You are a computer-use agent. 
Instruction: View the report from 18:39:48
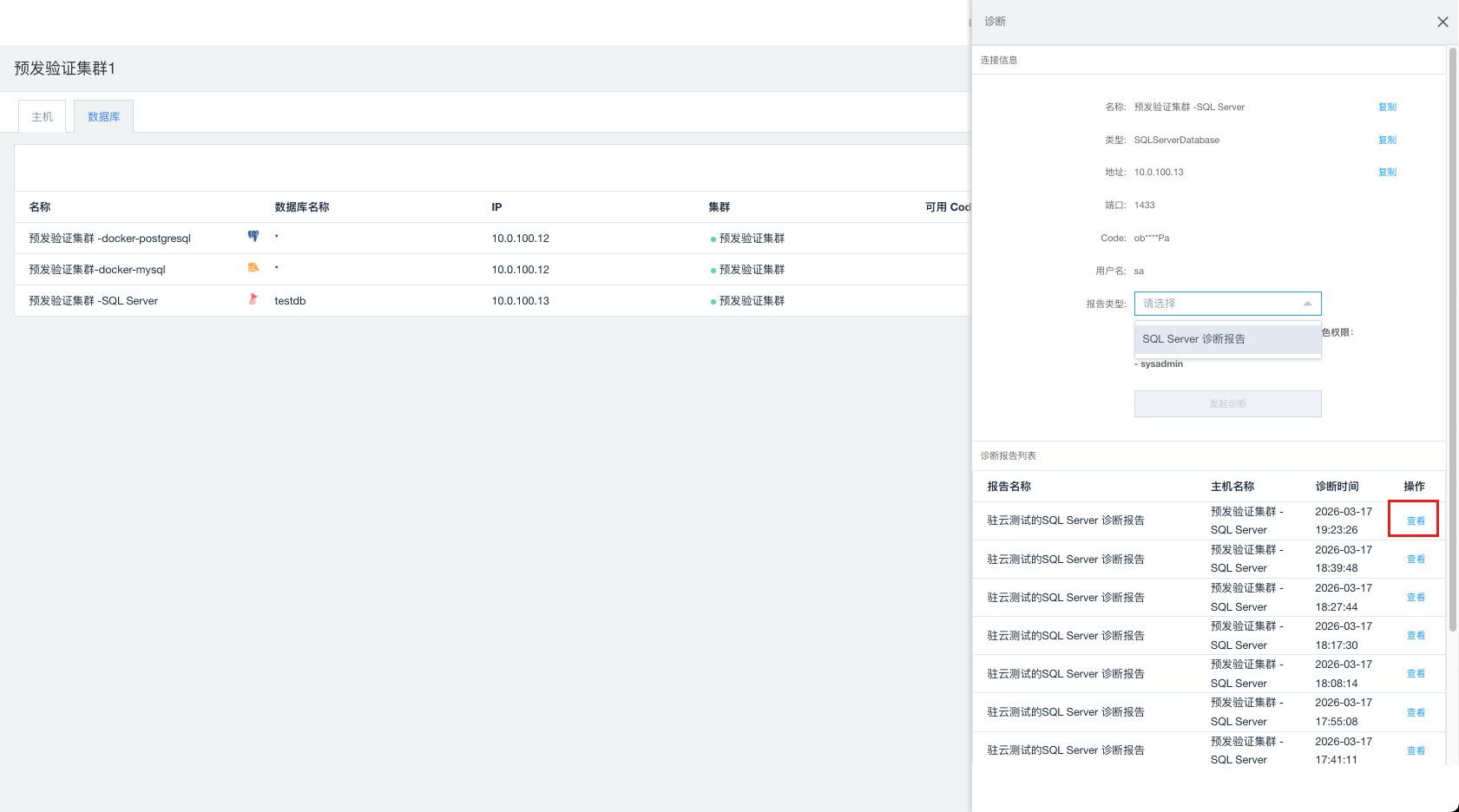point(1416,560)
